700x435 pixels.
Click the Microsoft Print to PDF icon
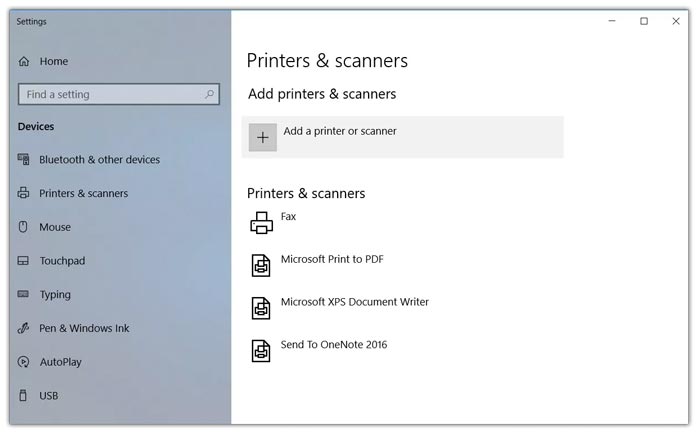[x=261, y=265]
